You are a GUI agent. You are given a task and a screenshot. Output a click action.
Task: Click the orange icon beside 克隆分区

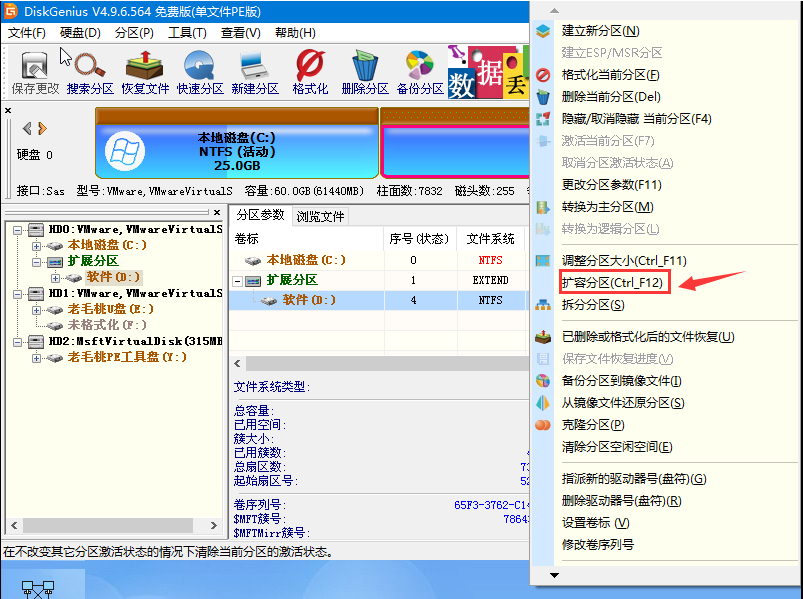[x=543, y=425]
